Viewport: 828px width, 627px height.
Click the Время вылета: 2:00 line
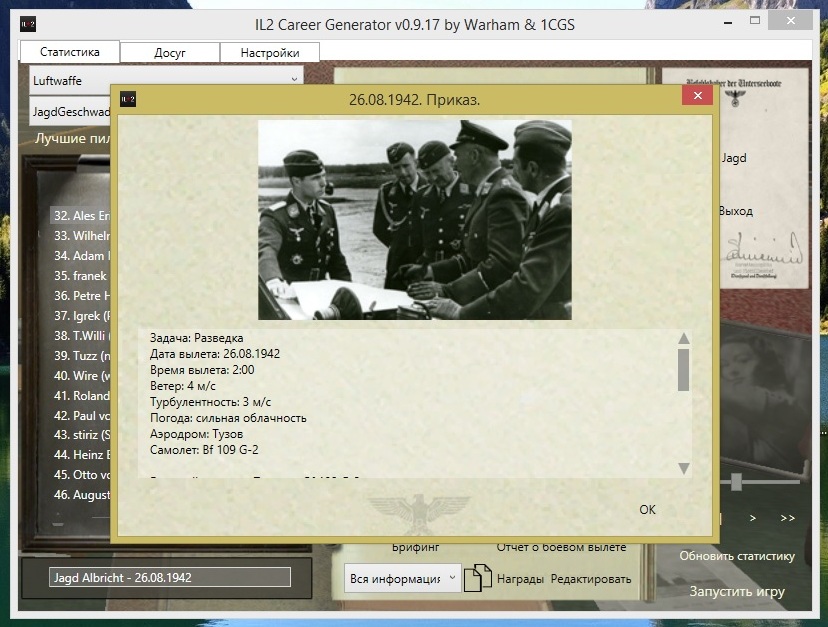202,370
